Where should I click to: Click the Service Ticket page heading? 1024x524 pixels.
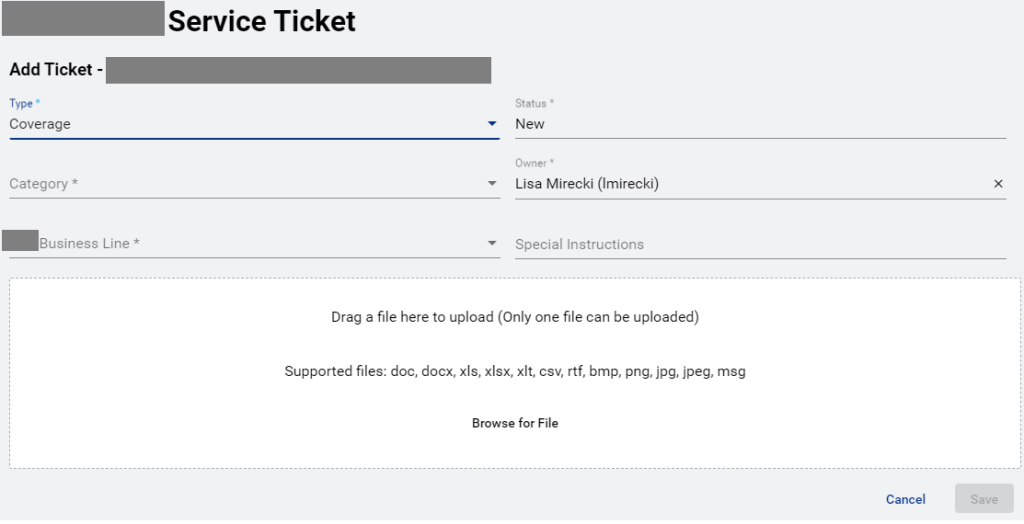pos(262,20)
